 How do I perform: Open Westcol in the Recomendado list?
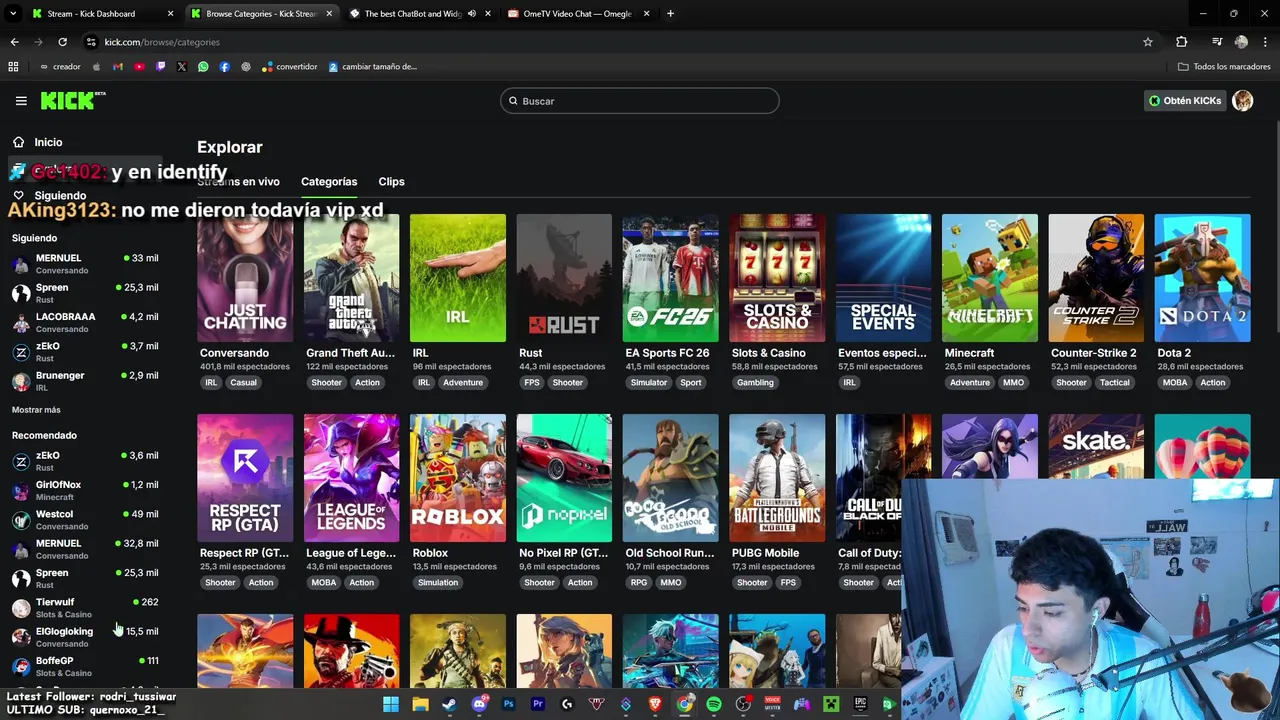pos(85,519)
